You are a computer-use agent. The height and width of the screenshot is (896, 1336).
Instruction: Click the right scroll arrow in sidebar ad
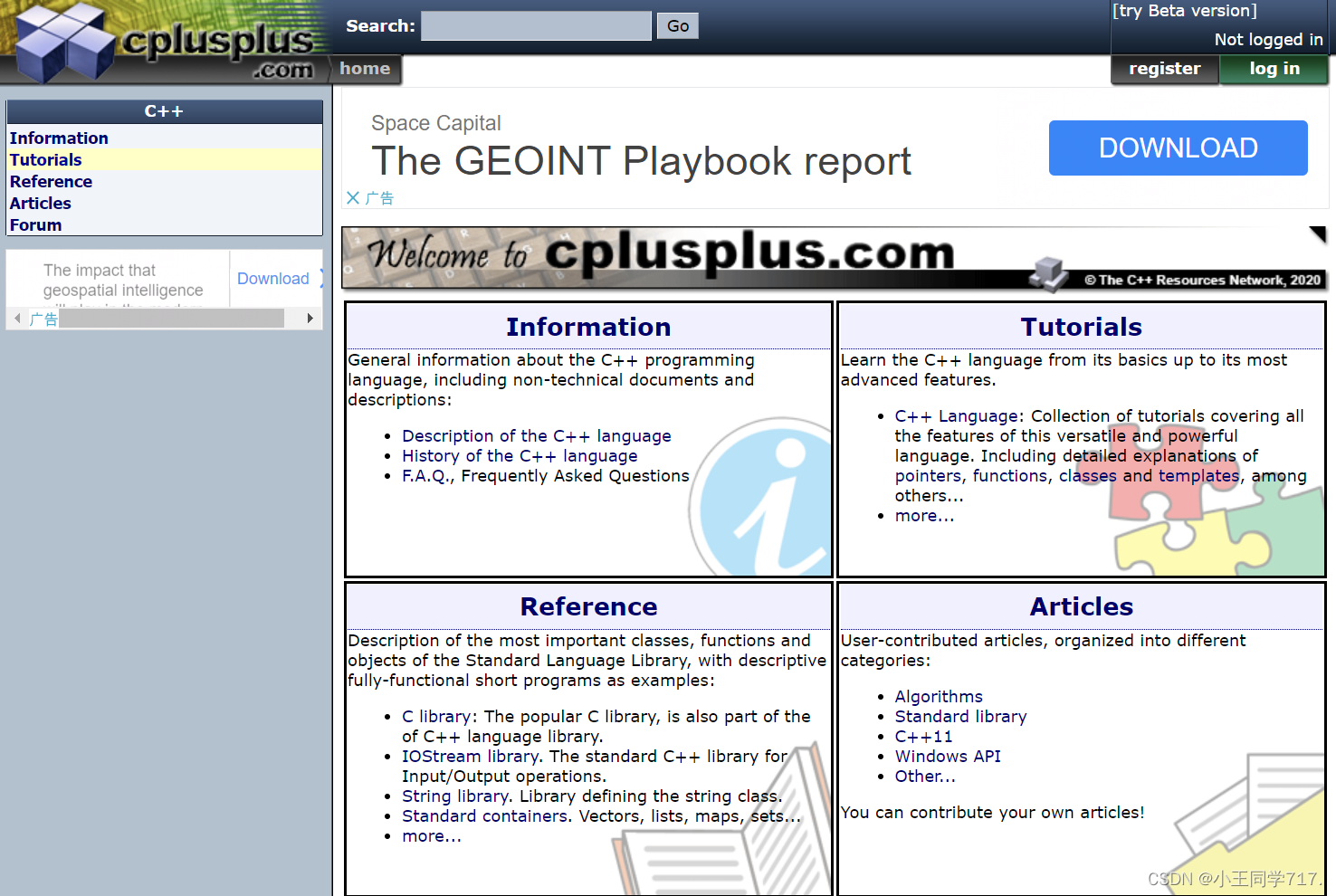(310, 318)
